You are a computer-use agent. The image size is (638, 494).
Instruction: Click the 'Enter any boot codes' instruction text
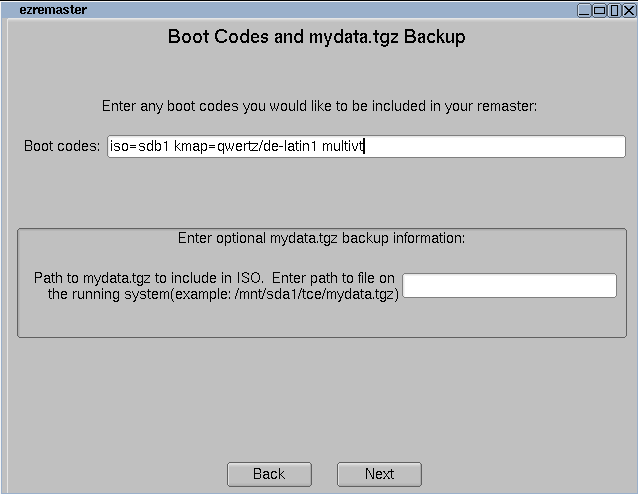(320, 105)
